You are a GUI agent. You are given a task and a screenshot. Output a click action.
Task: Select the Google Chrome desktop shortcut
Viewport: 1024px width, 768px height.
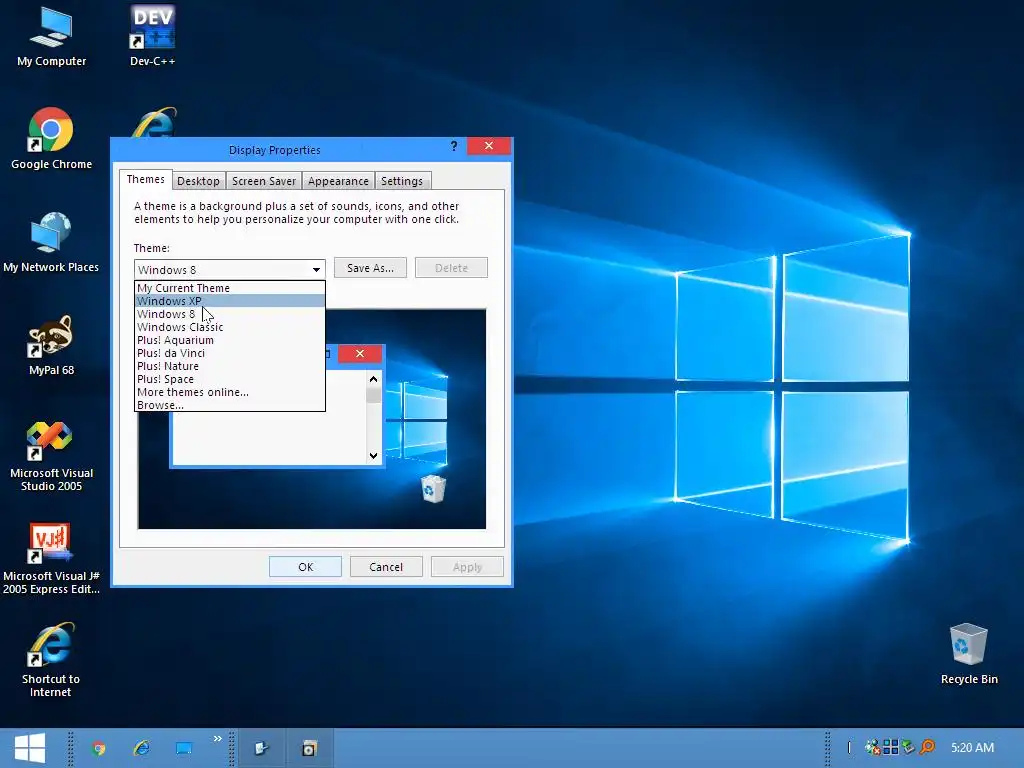click(52, 140)
